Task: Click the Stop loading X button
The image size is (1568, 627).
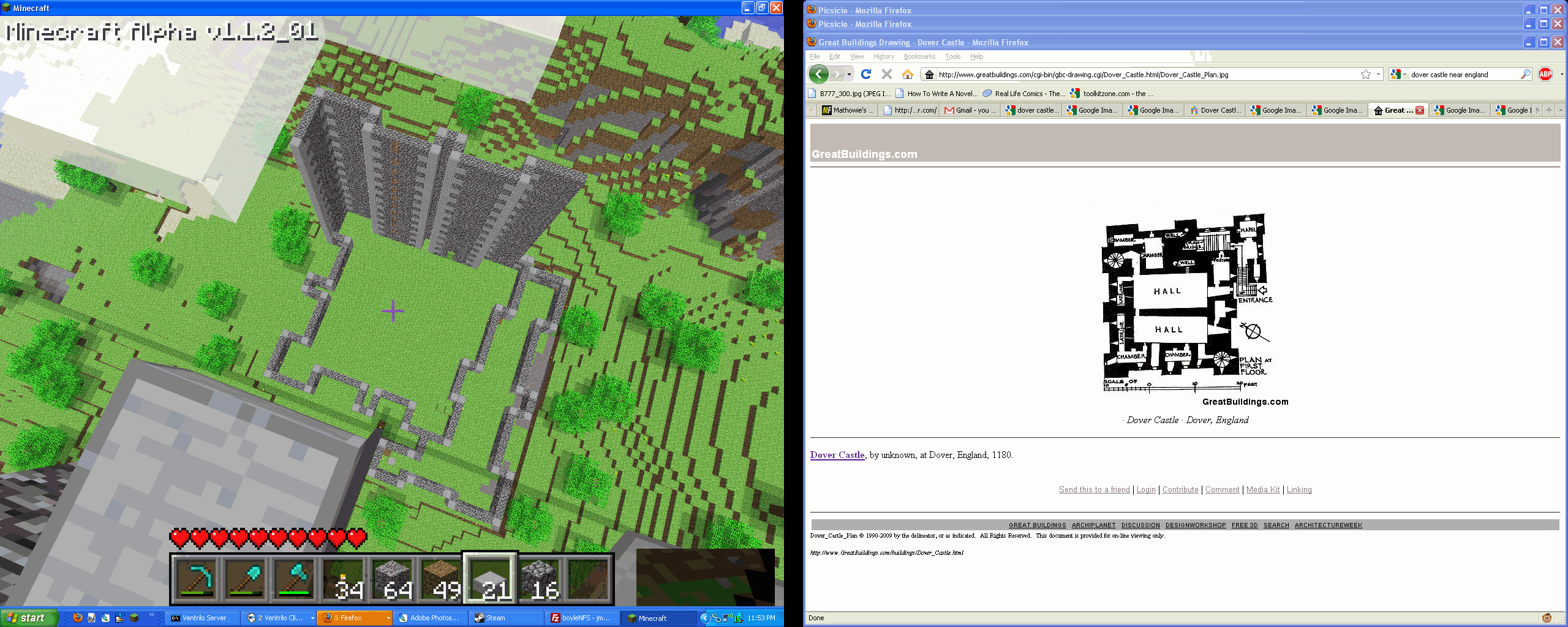Action: [886, 74]
